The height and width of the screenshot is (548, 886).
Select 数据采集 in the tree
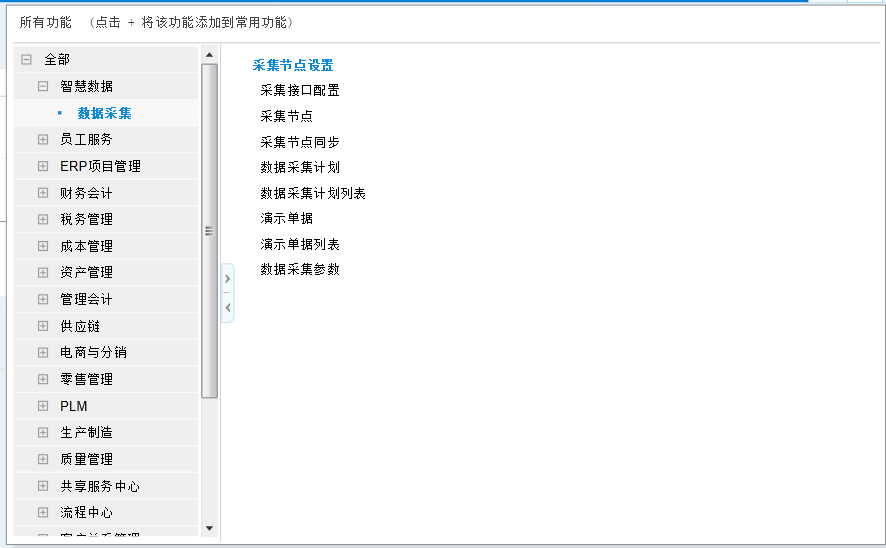point(104,113)
